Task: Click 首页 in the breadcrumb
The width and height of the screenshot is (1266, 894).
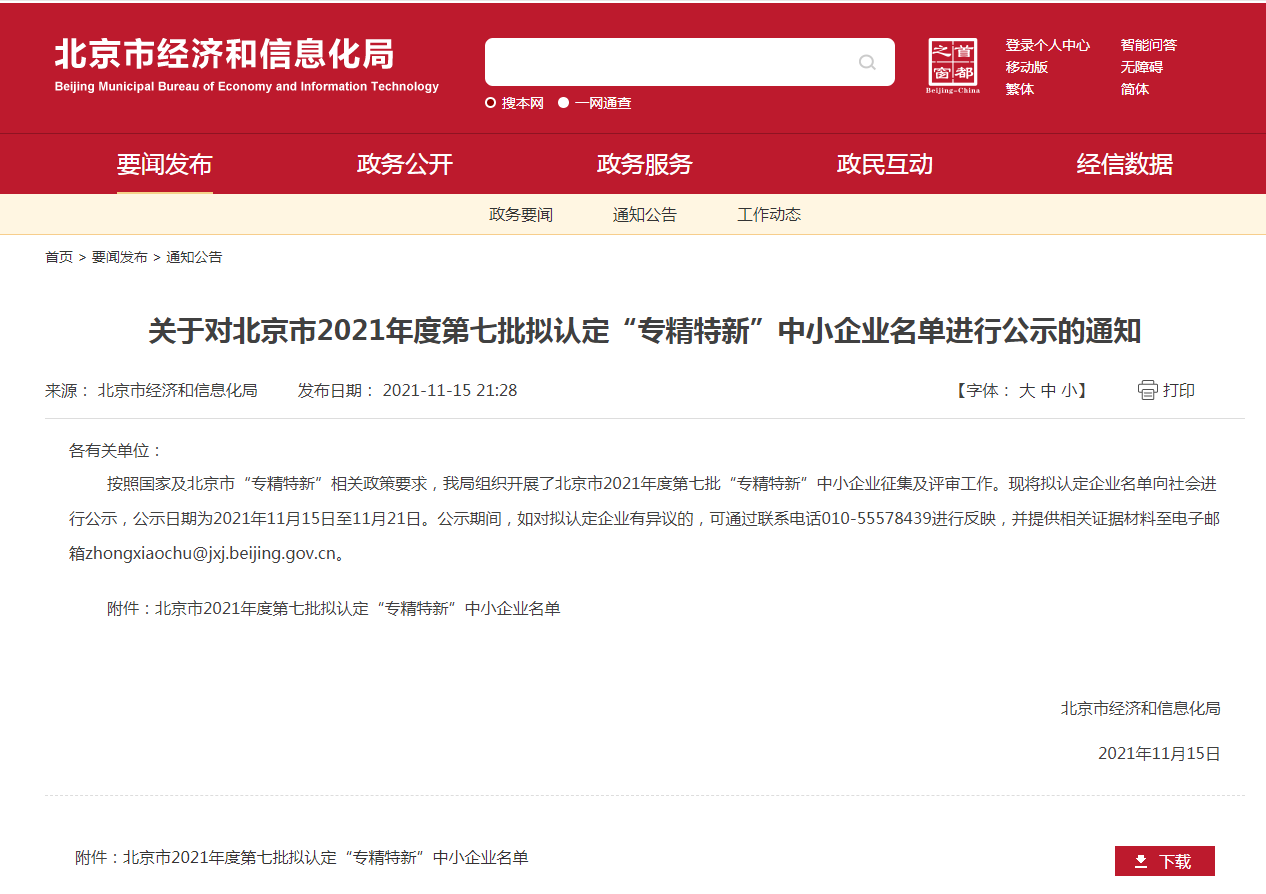Action: click(x=59, y=257)
